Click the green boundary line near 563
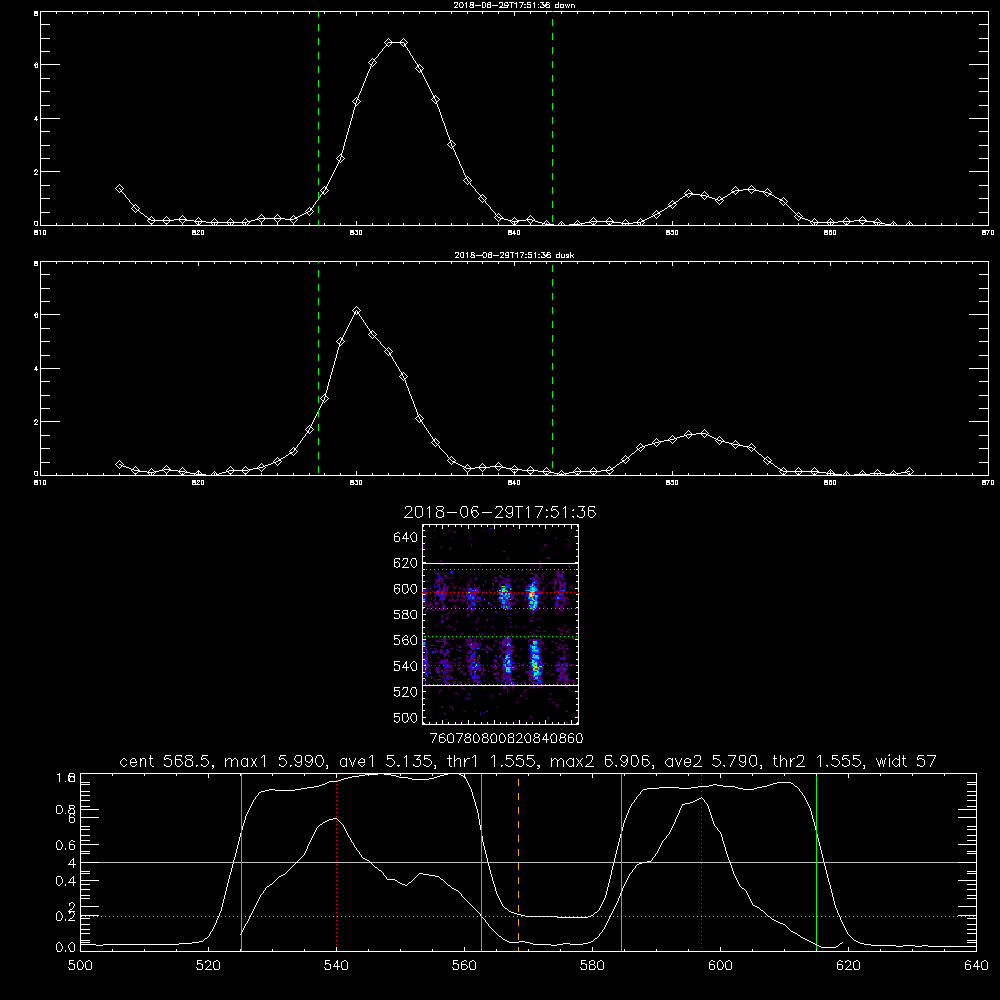 [482, 861]
